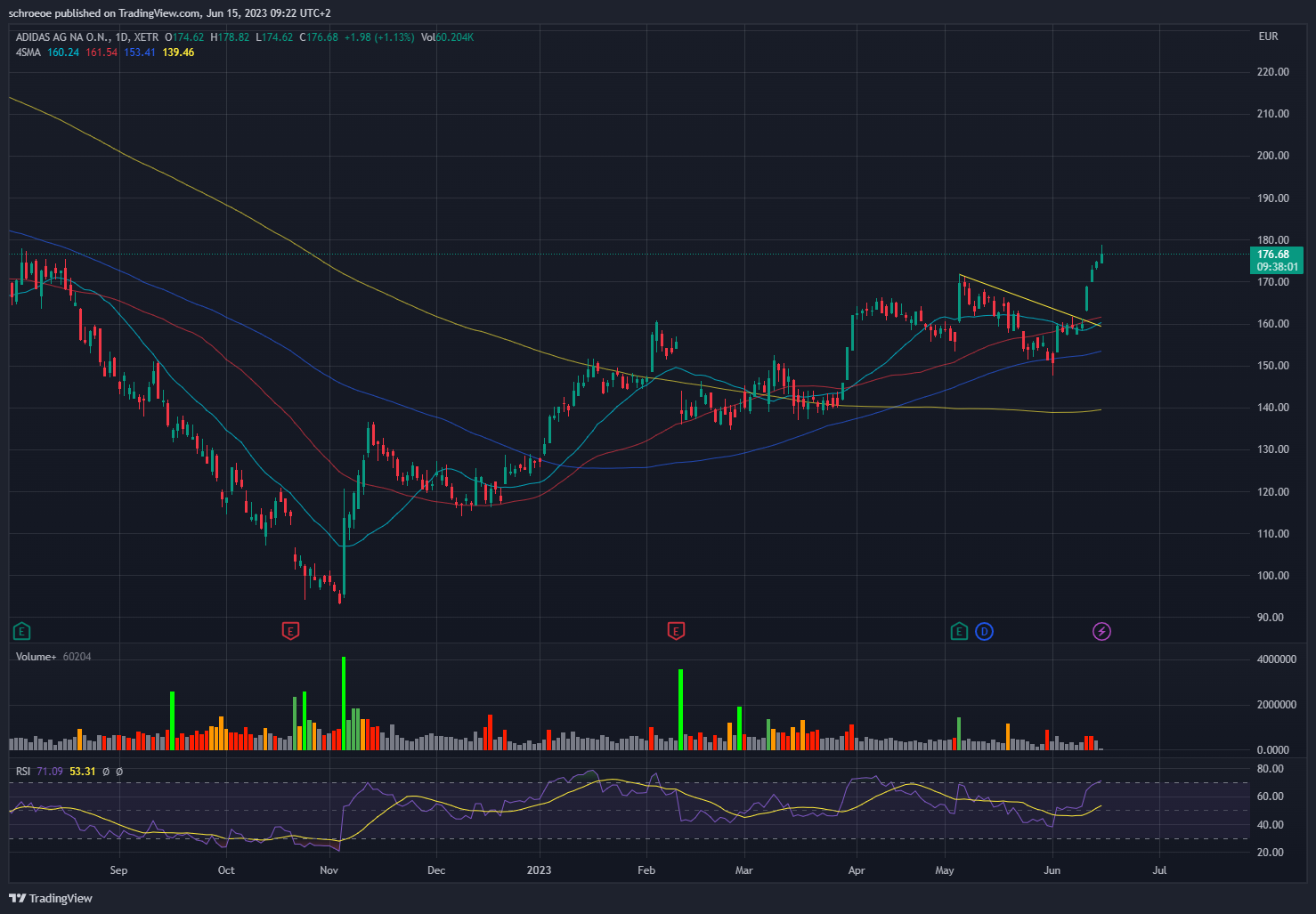
Task: Open the blue dividend D marker
Action: coord(984,632)
